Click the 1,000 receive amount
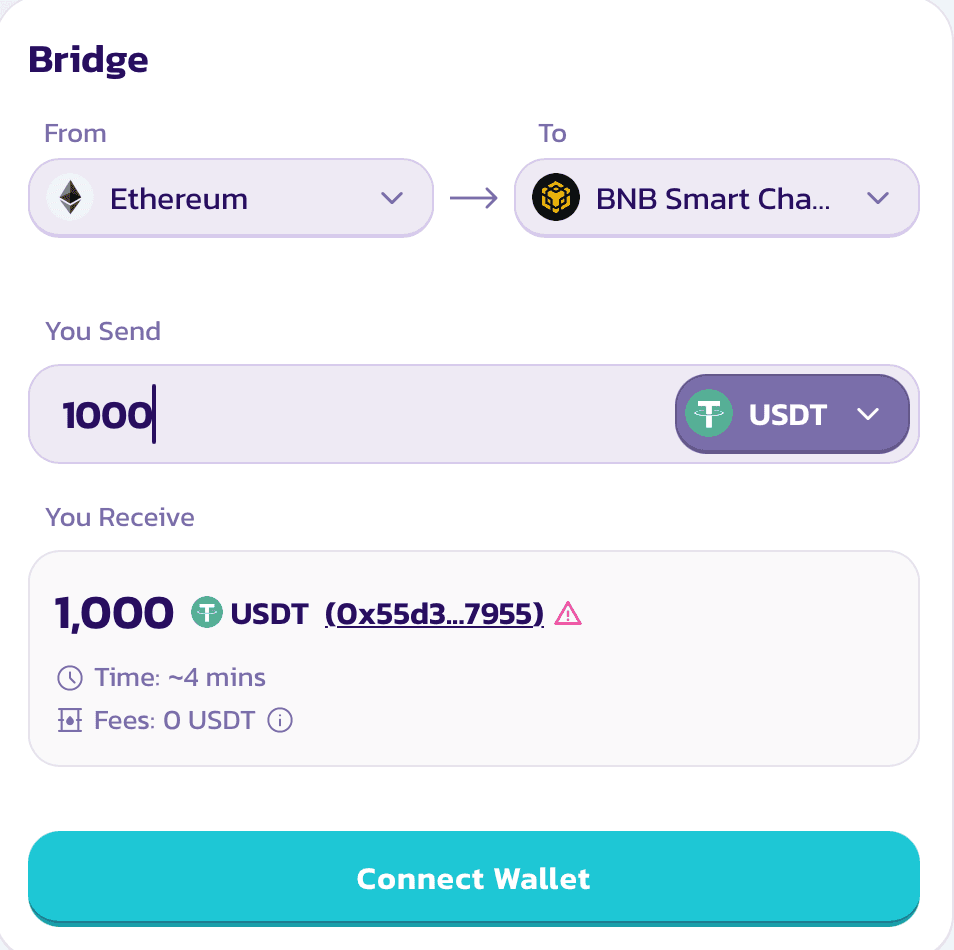954x950 pixels. click(x=114, y=612)
